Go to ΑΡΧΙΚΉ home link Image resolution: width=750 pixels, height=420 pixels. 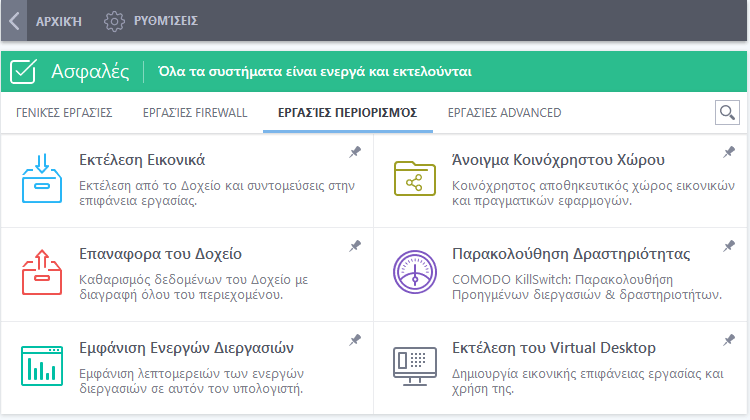point(59,22)
